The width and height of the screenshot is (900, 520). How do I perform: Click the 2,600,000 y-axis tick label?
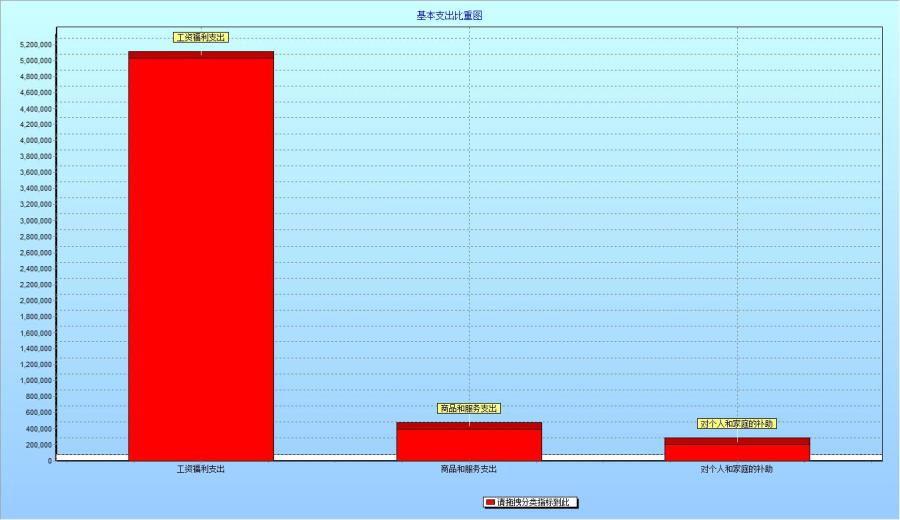coord(36,252)
